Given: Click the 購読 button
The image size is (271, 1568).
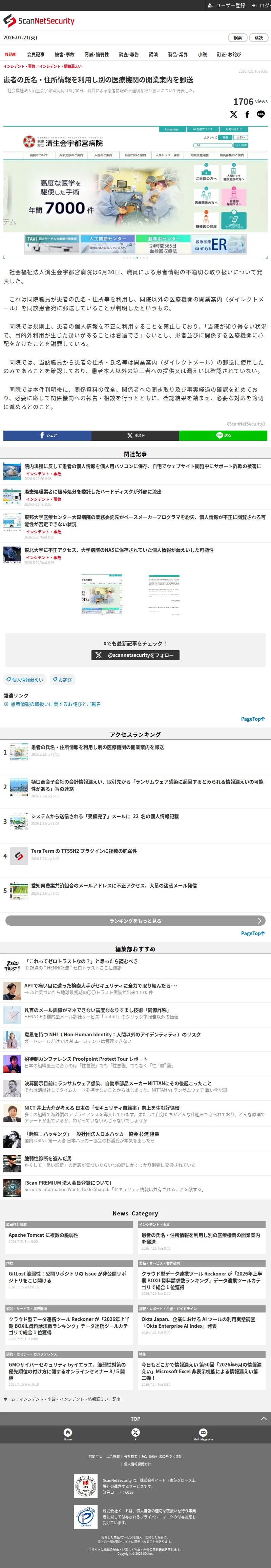Looking at the screenshot, I should click(259, 38).
